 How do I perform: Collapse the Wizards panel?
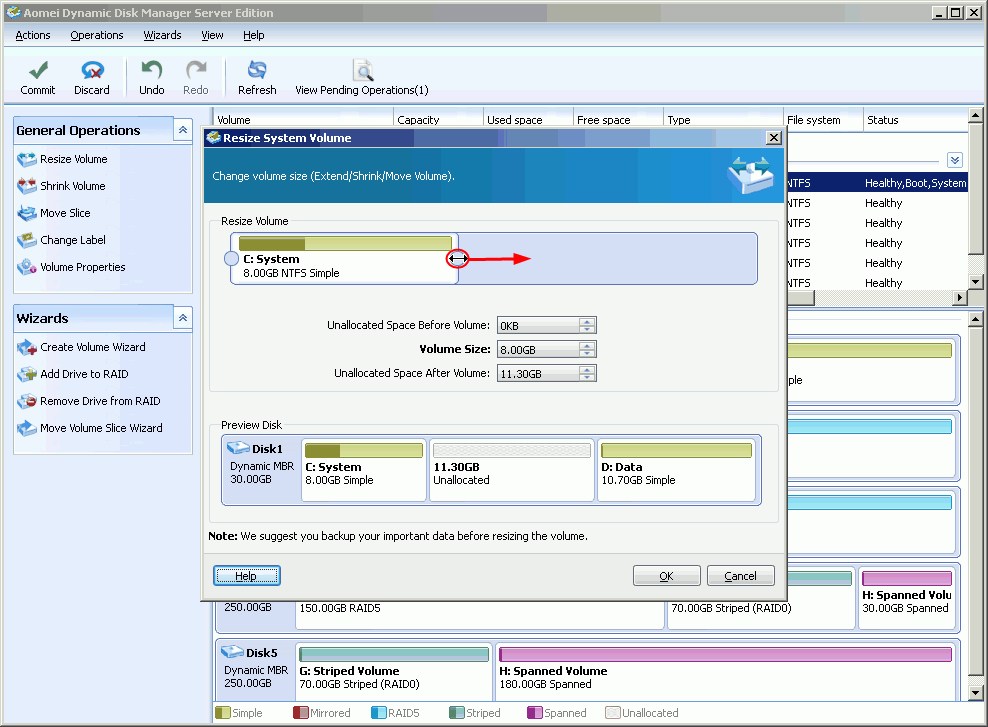tap(183, 318)
